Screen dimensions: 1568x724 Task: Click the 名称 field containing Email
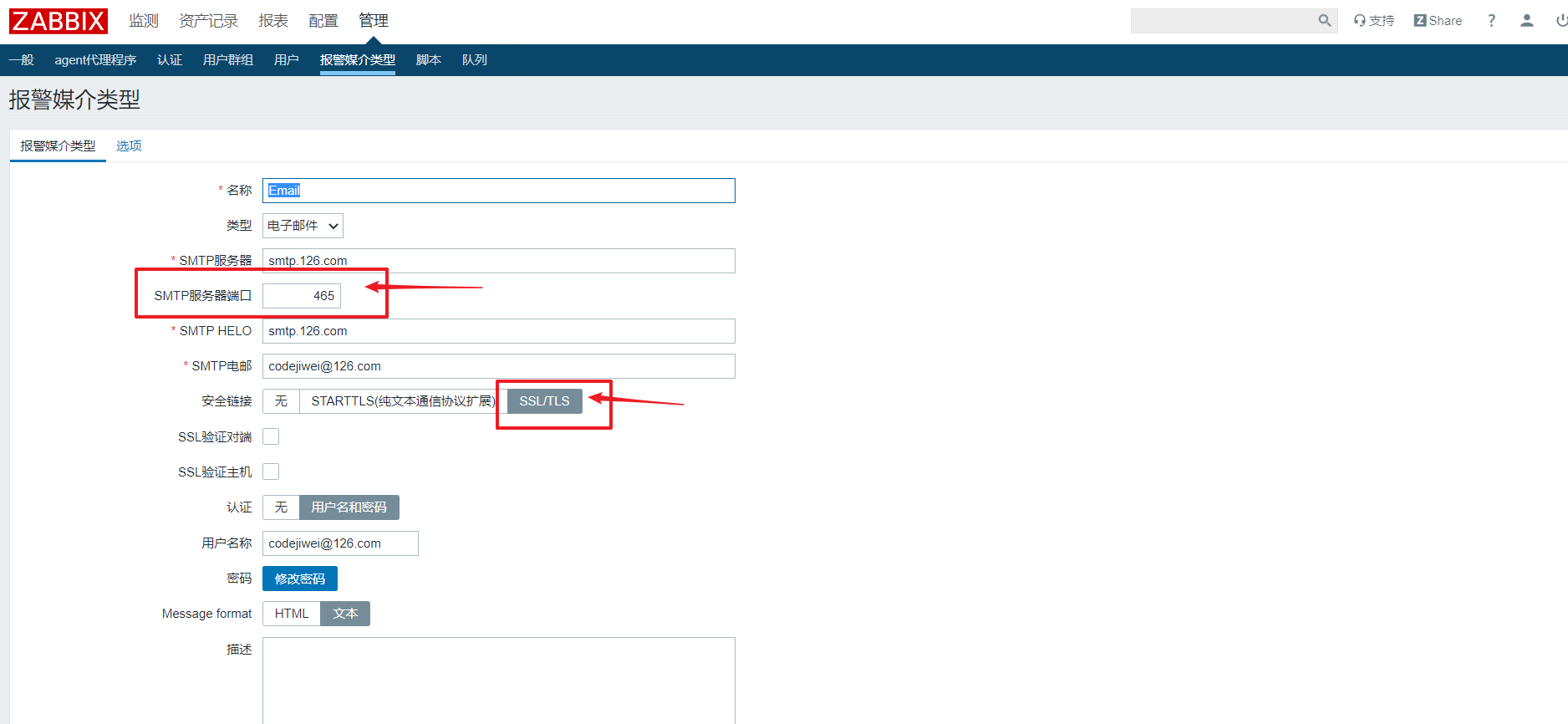coord(499,191)
